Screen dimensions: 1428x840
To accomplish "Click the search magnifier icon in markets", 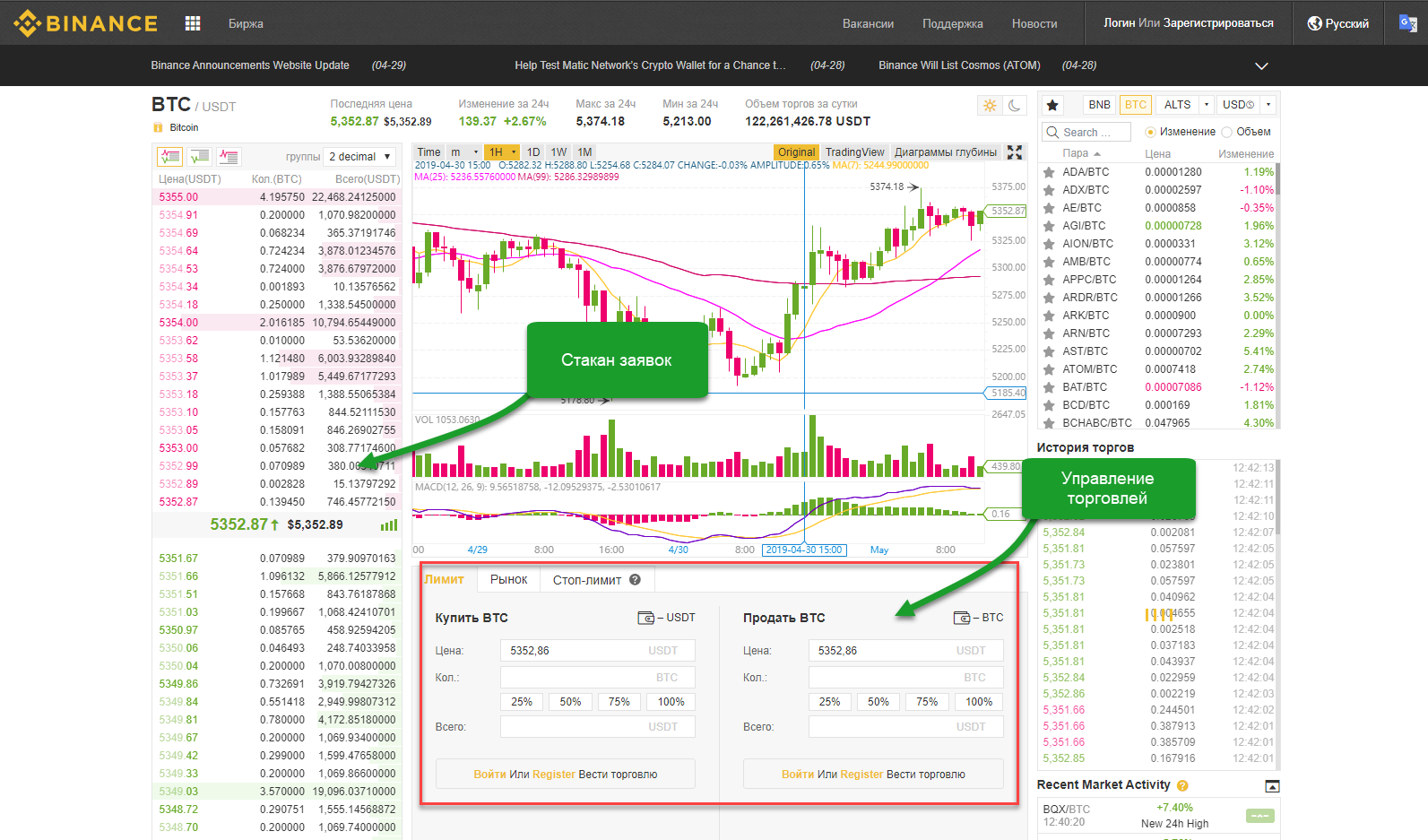I will pos(1052,132).
